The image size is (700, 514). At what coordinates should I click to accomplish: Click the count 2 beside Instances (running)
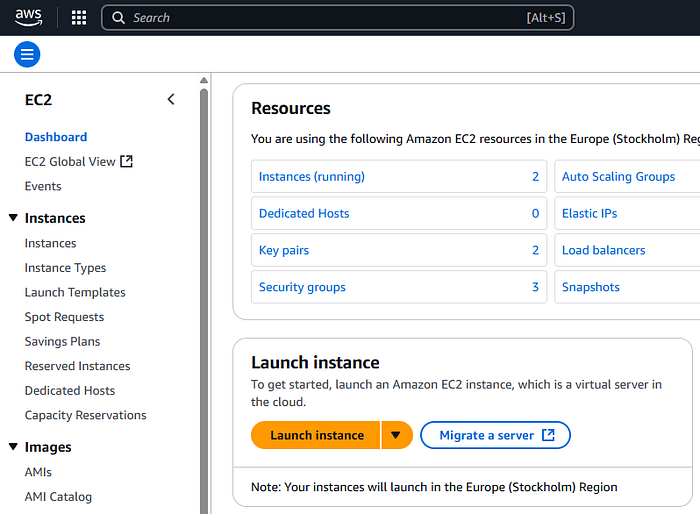[535, 177]
